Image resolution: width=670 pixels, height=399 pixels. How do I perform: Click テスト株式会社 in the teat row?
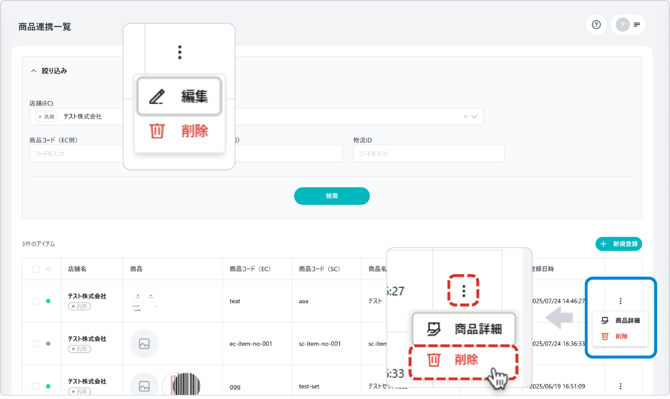pyautogui.click(x=87, y=296)
